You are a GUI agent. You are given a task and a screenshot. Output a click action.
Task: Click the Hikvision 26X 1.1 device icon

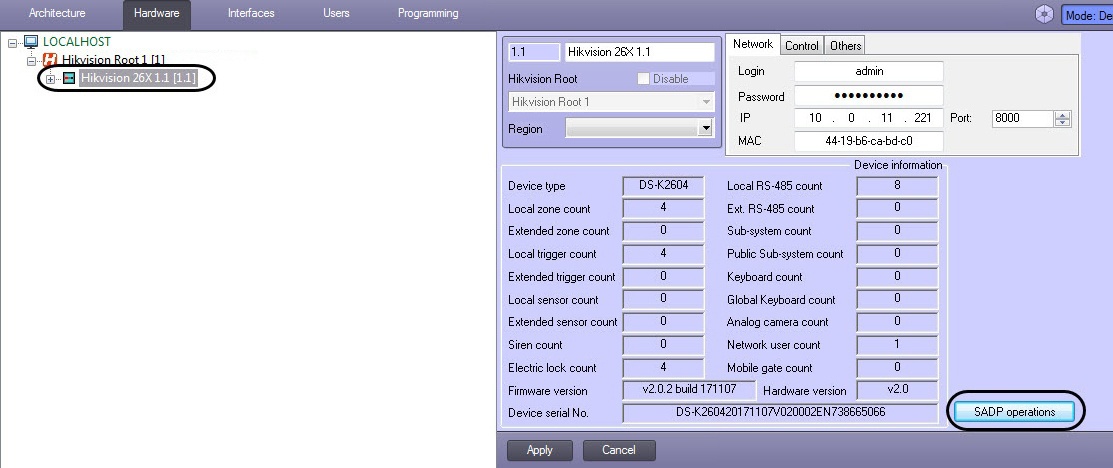pos(70,78)
